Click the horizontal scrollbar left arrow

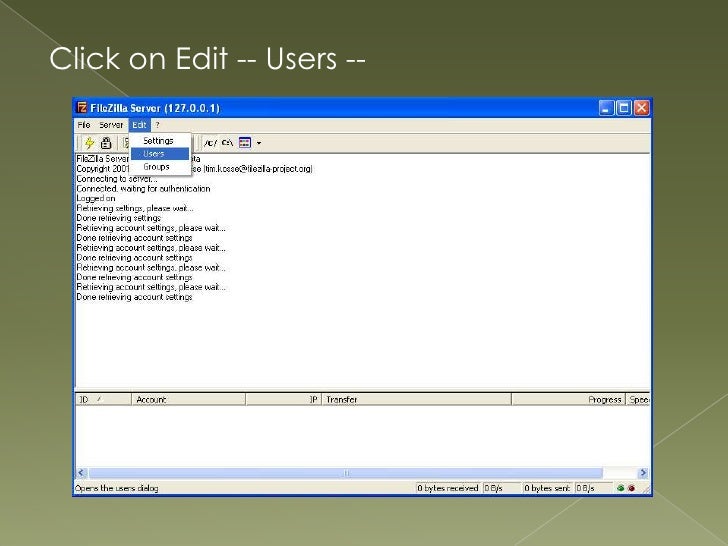click(80, 471)
